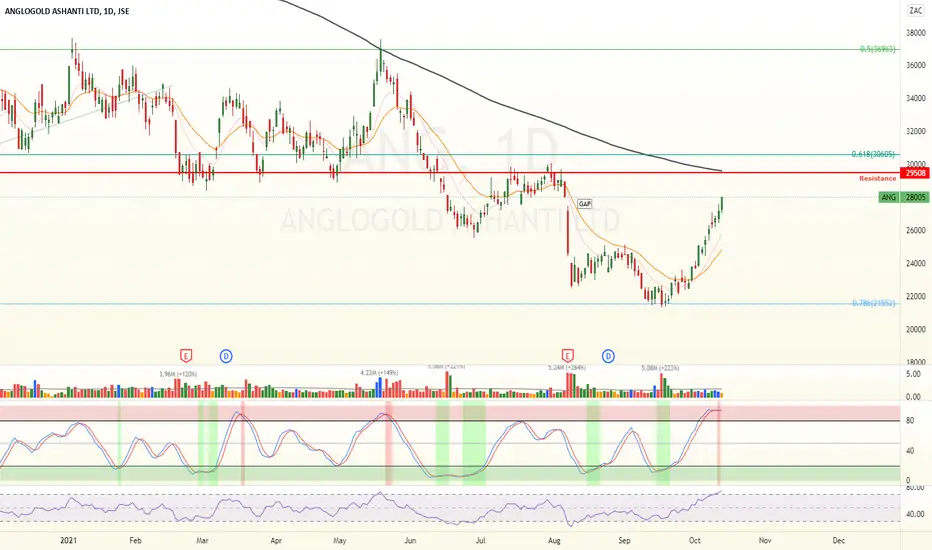This screenshot has width=932, height=550.
Task: Click the 24000 price axis value
Action: click(x=916, y=263)
